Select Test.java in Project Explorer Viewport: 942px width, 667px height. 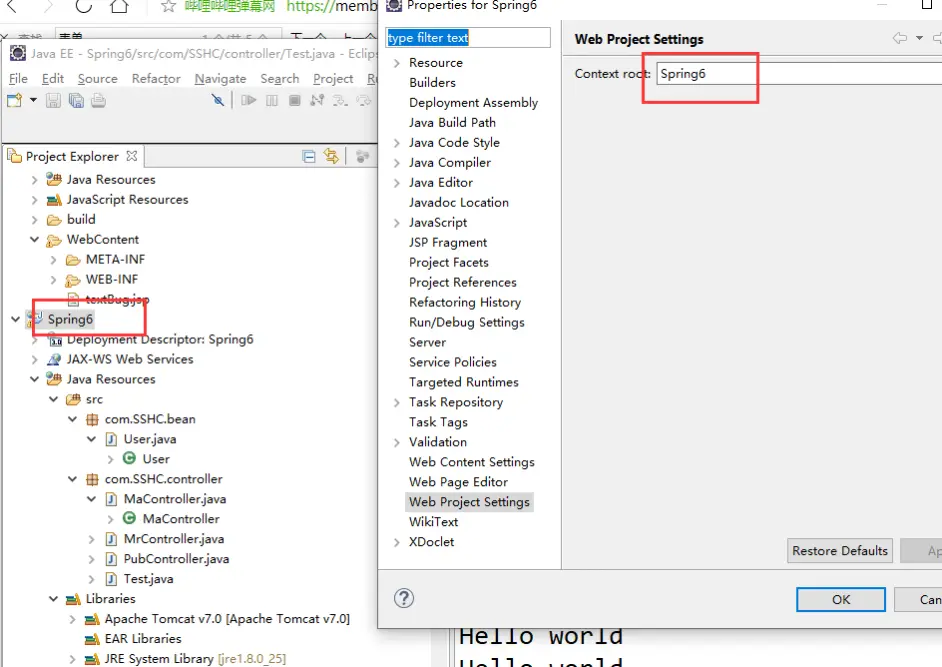point(148,579)
